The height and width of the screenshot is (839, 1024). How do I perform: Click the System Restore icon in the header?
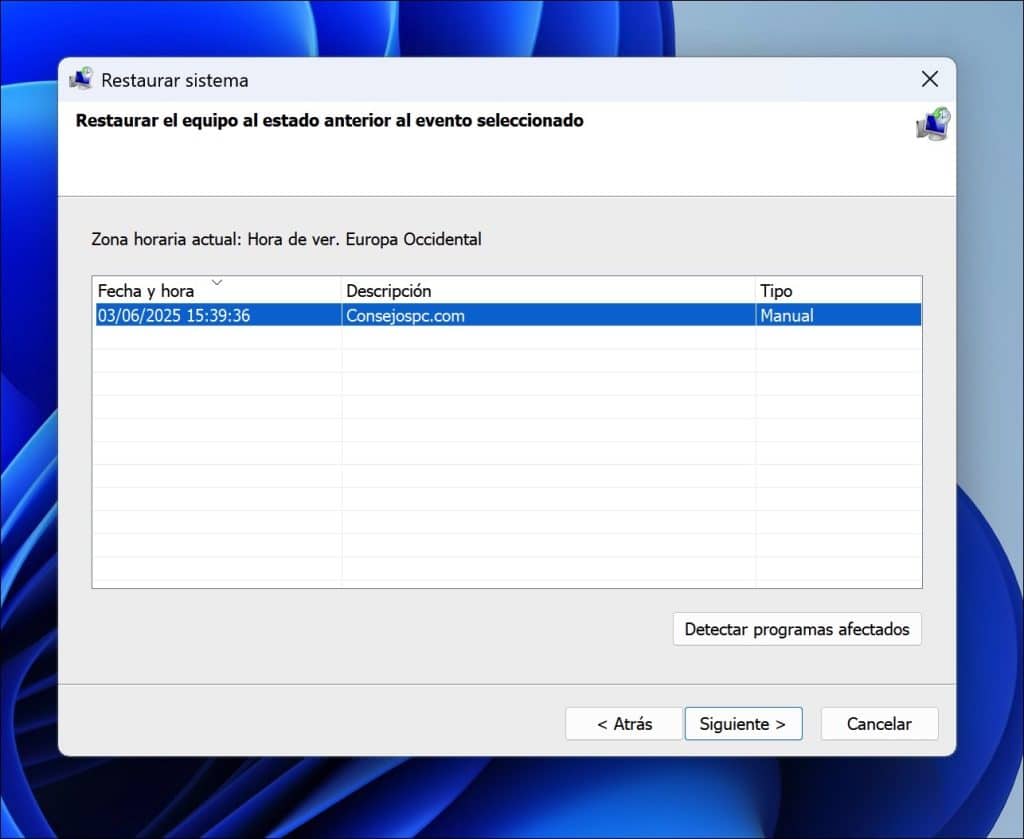coord(933,124)
